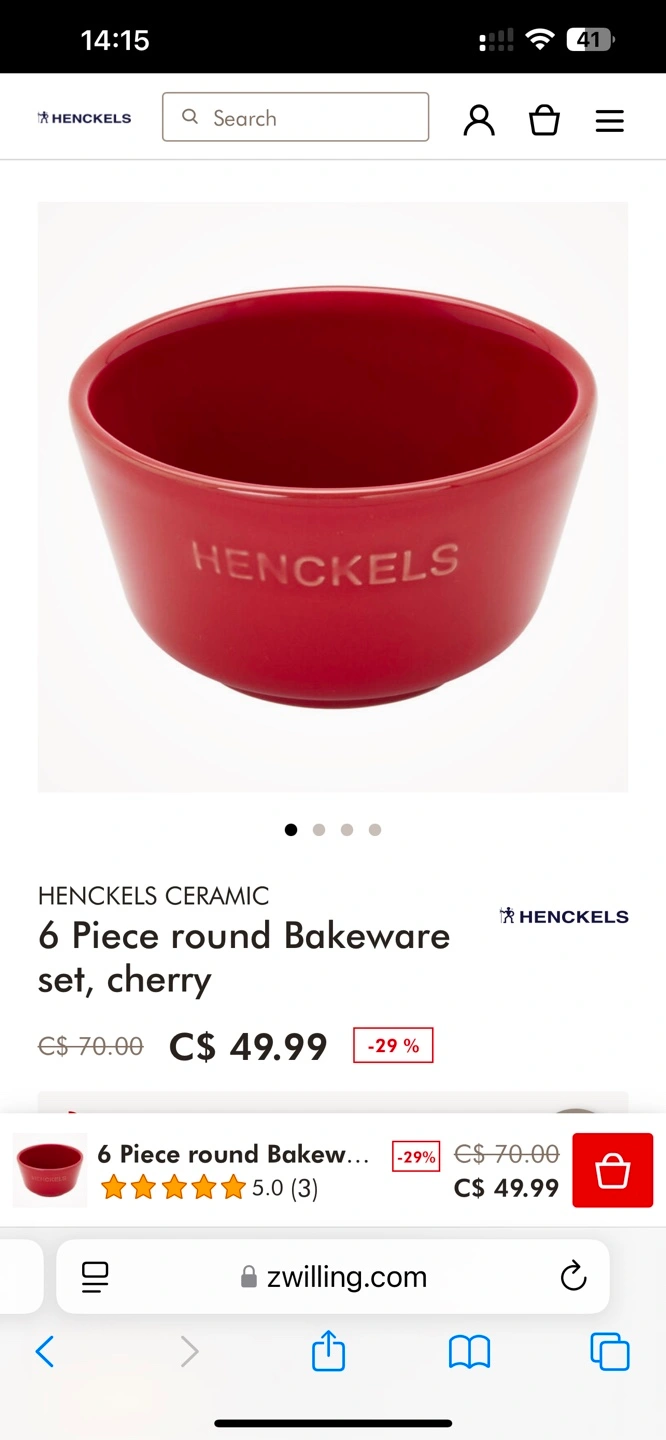Open Safari page settings reader icon
This screenshot has height=1440, width=666.
tap(95, 1277)
